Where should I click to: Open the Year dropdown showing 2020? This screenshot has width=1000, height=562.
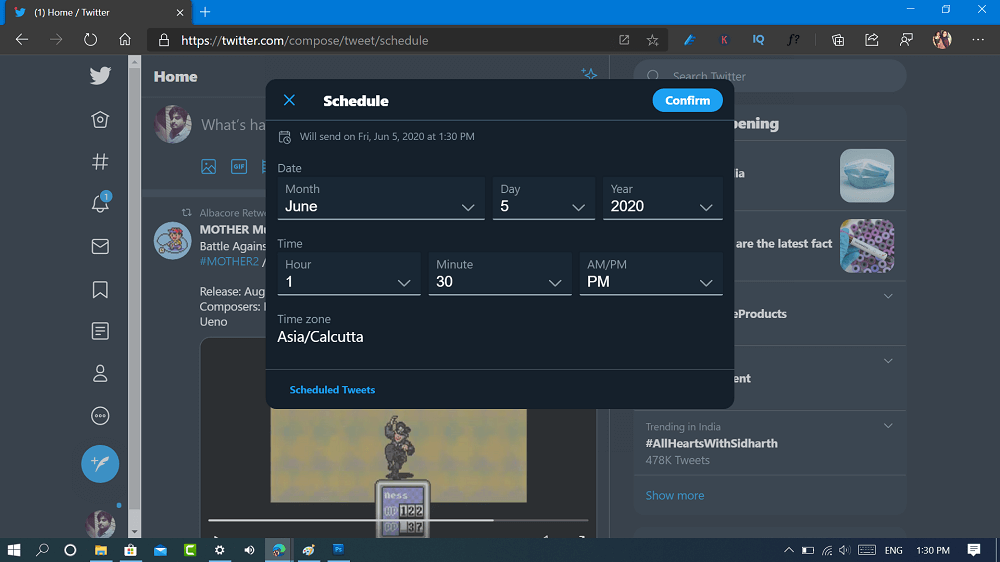point(663,198)
